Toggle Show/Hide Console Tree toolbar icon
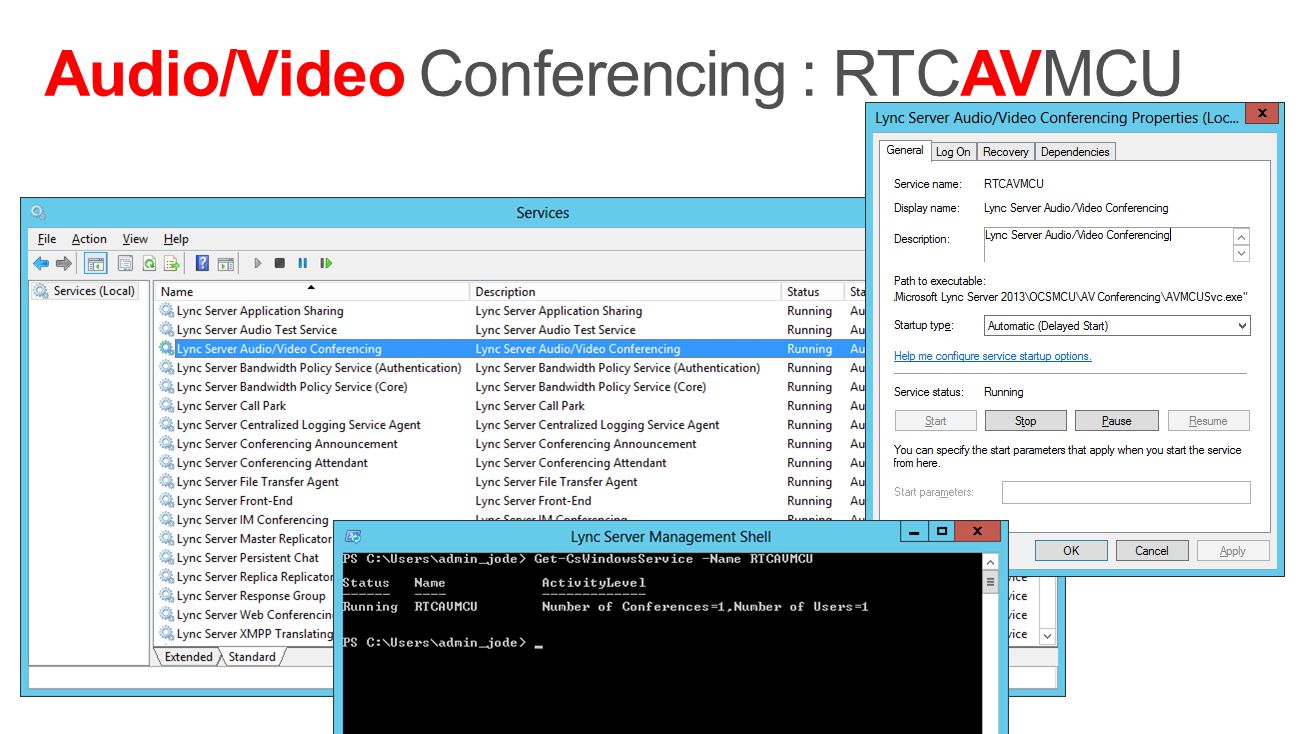The image size is (1305, 734). click(96, 264)
